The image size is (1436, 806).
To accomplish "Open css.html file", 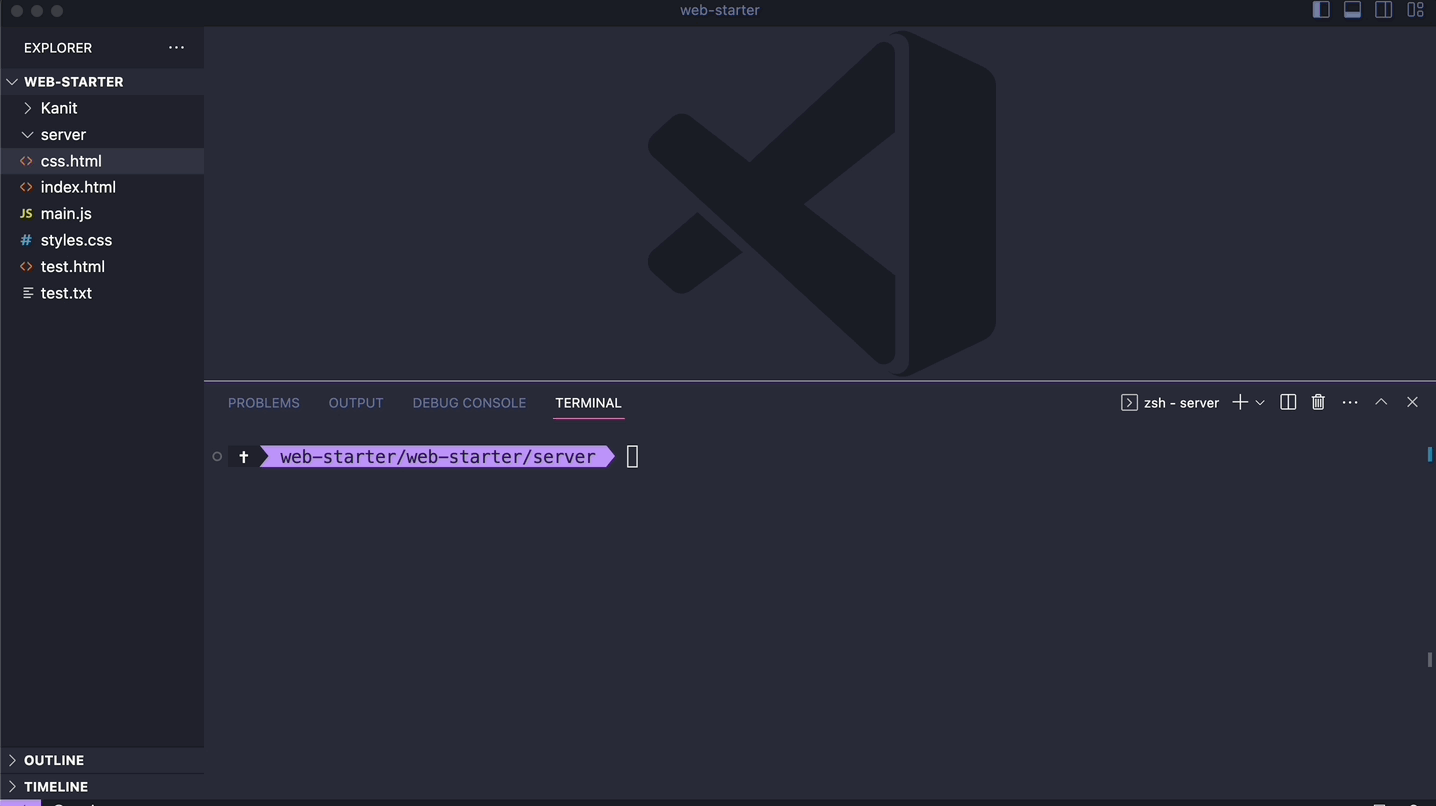I will pyautogui.click(x=102, y=161).
